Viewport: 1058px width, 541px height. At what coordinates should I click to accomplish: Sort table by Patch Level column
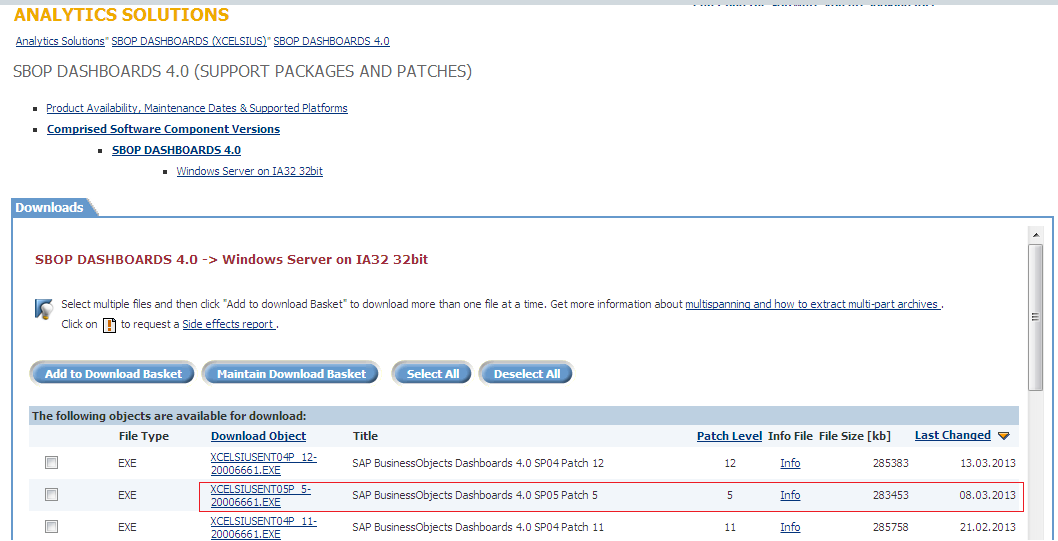point(729,436)
